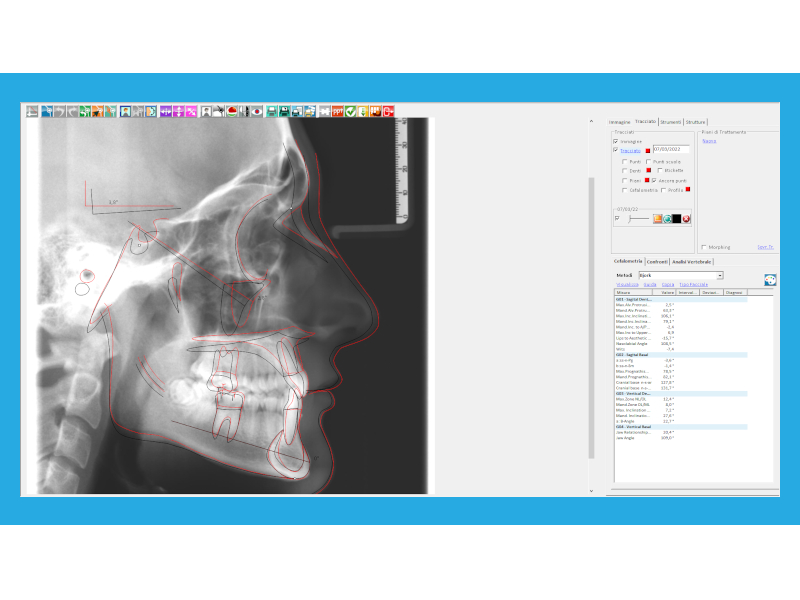Click the redo arrow toolbar icon
The height and width of the screenshot is (600, 800).
(x=72, y=111)
